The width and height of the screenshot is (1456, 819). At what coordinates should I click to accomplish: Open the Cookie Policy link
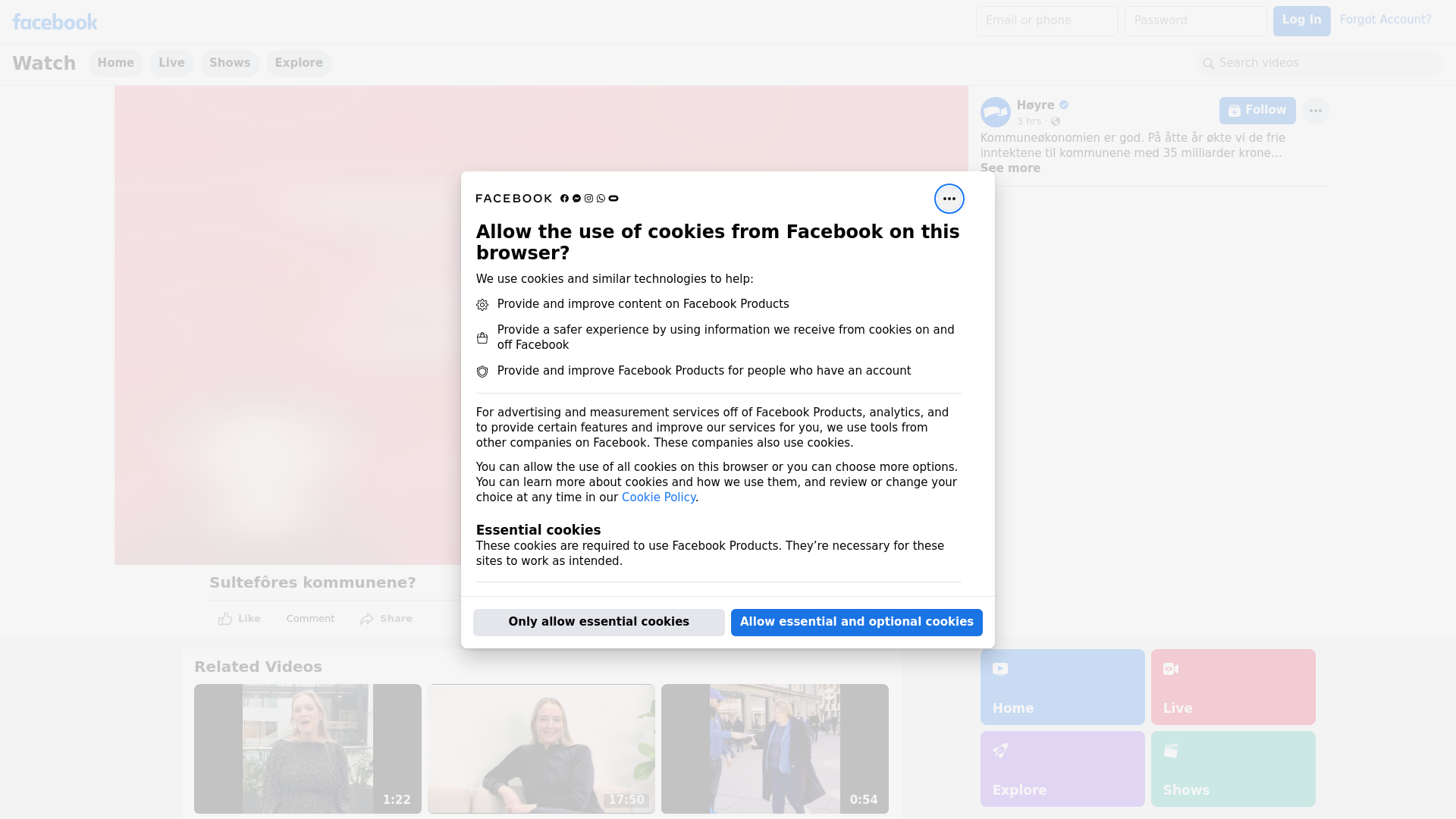658,497
